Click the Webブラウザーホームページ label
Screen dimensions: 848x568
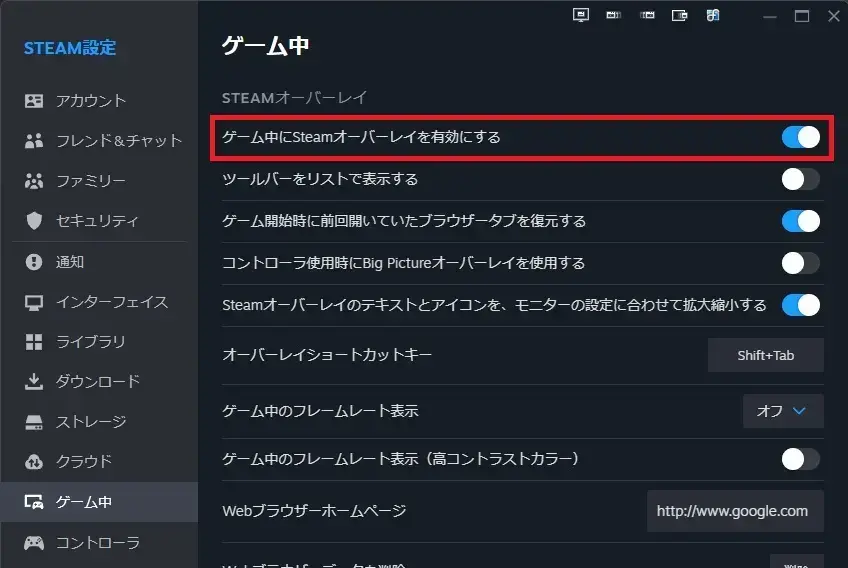[314, 511]
